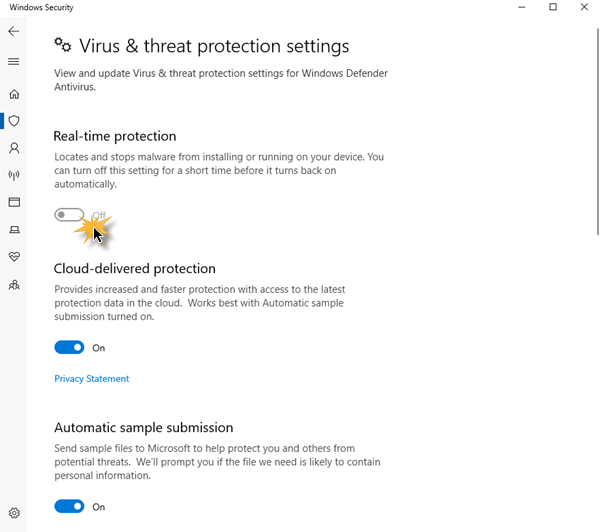The width and height of the screenshot is (600, 532).
Task: Disable Cloud-delivered protection toggle
Action: click(69, 348)
